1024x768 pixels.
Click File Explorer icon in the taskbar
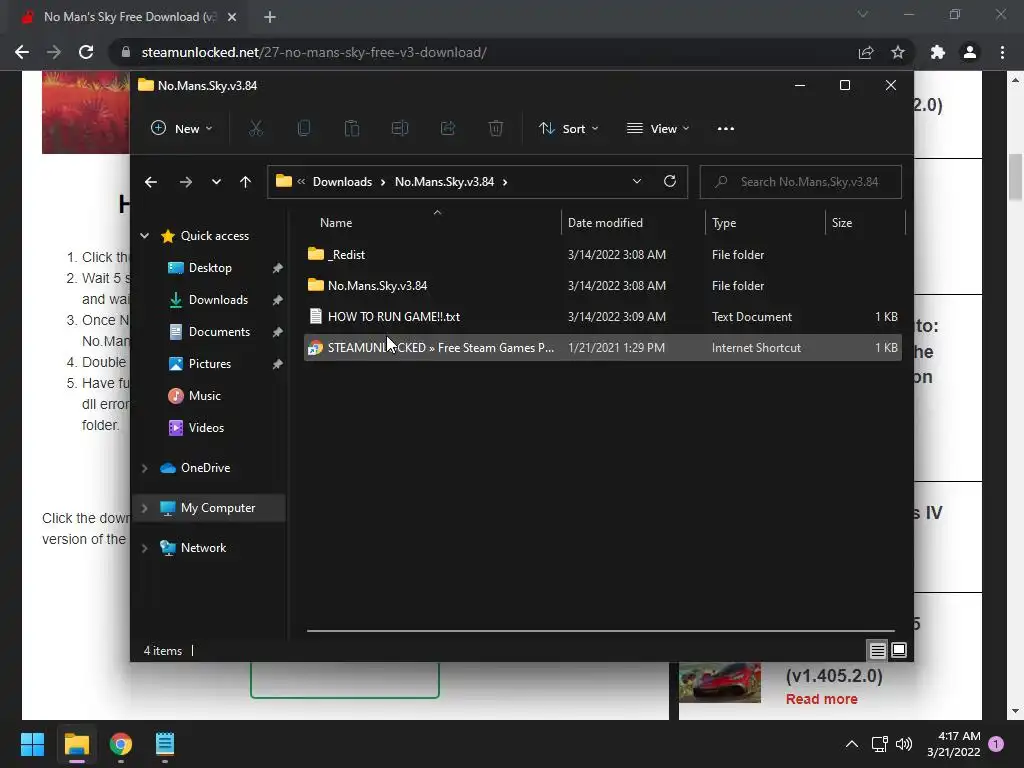point(77,744)
